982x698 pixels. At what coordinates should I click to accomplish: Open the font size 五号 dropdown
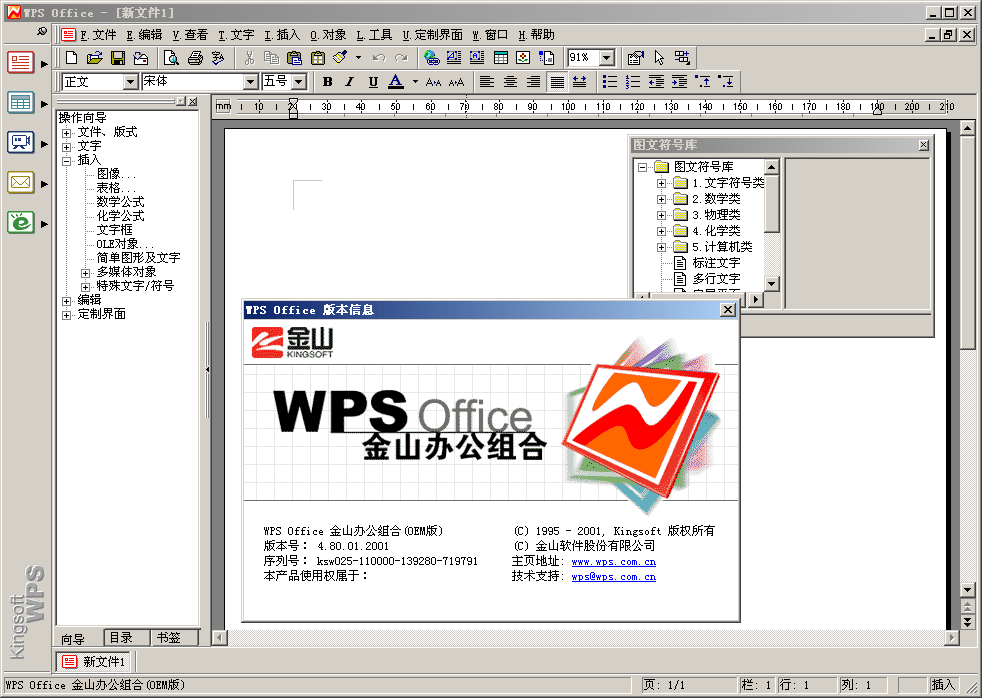[299, 81]
